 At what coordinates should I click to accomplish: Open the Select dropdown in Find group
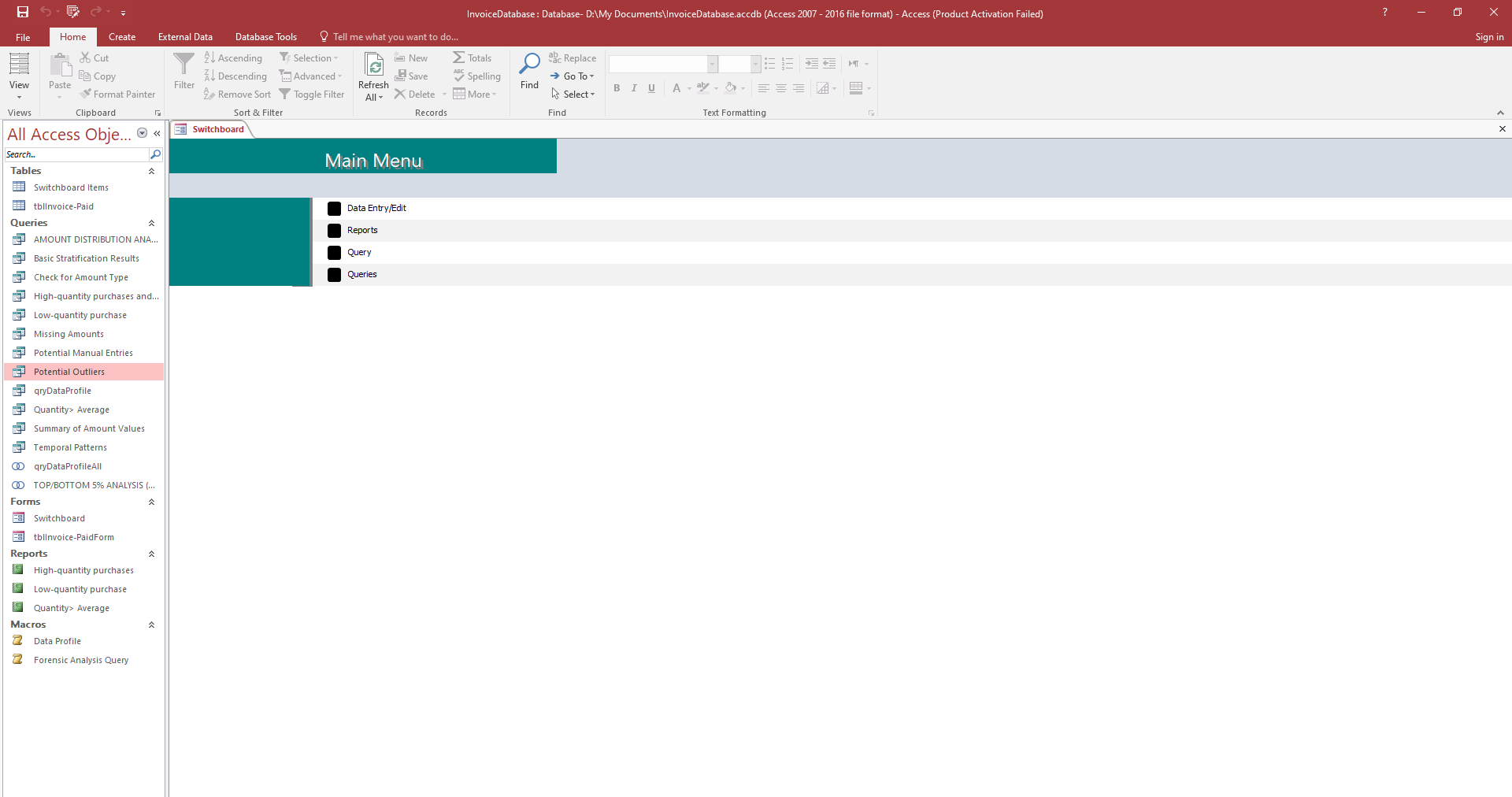tap(573, 95)
